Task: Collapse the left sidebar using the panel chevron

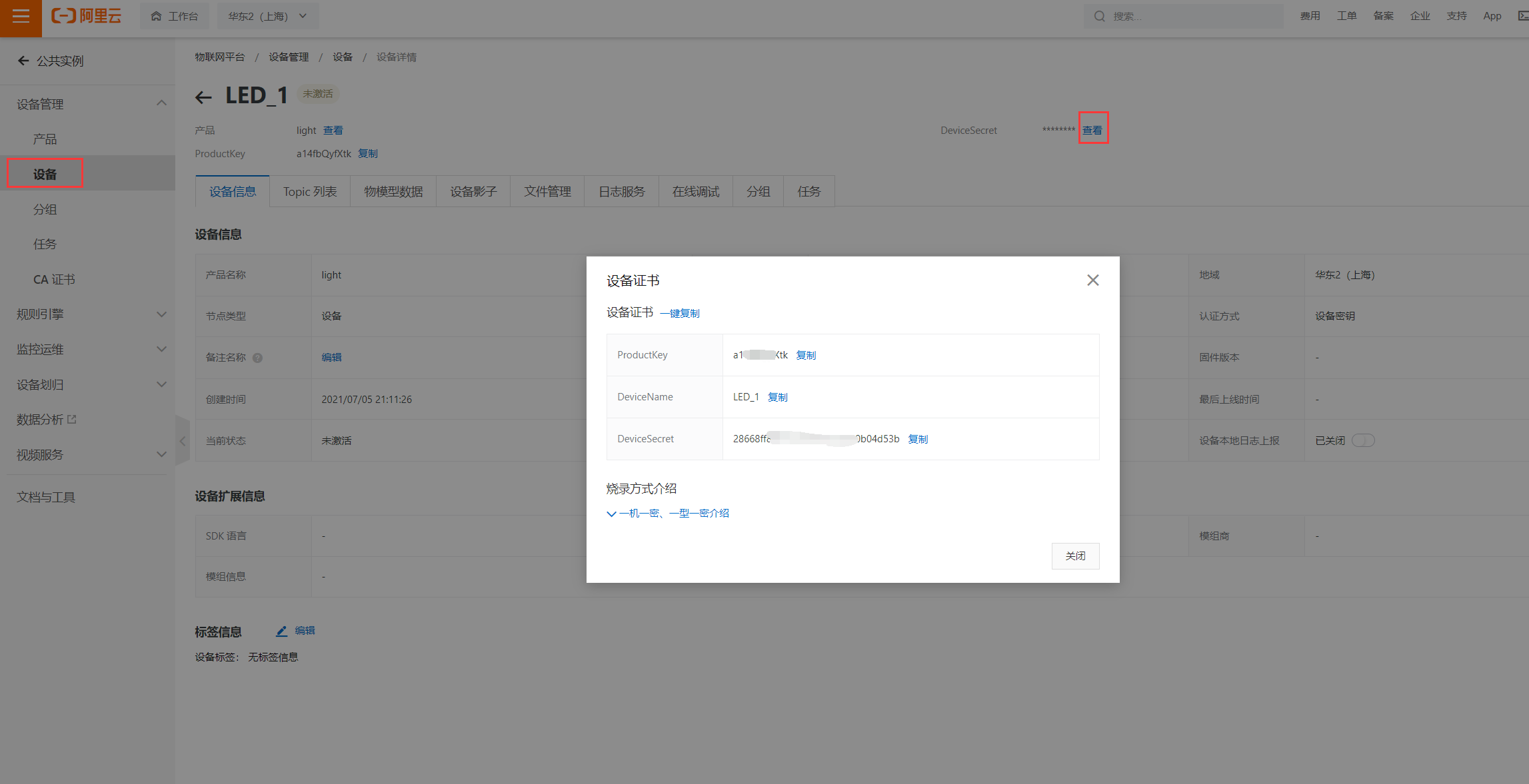Action: (182, 440)
